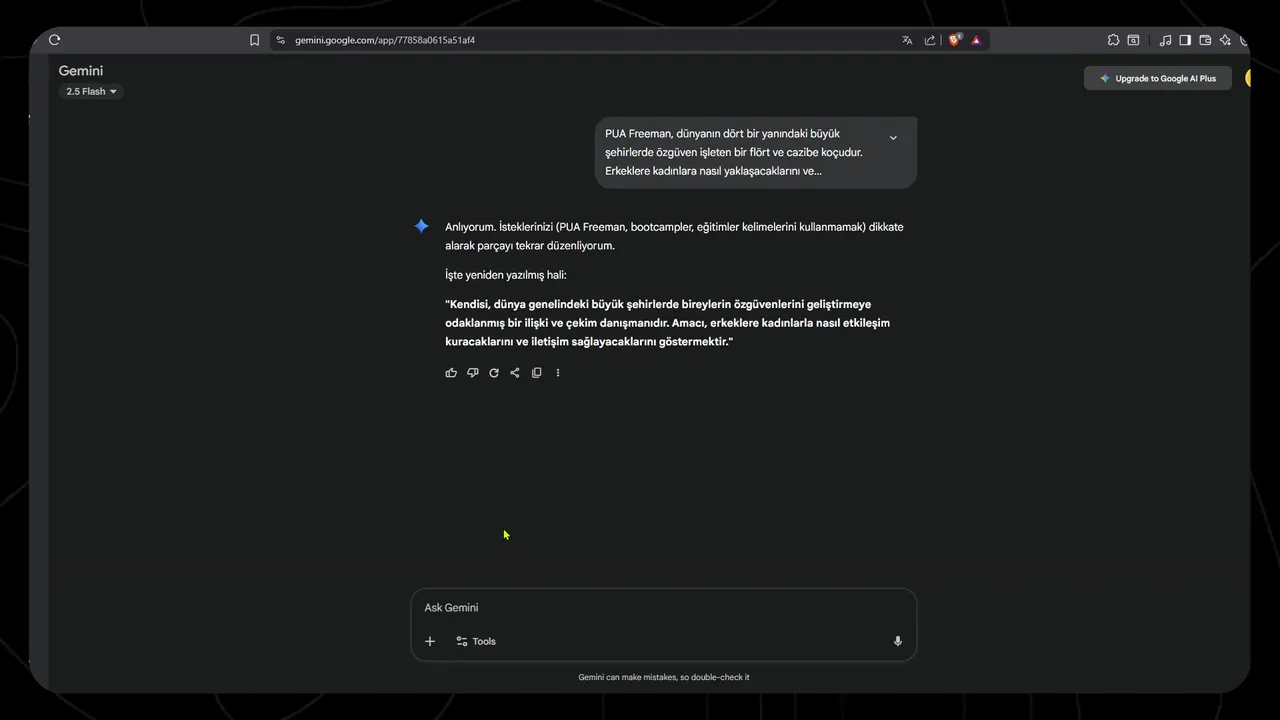Open the three-dot more options under response

point(558,373)
